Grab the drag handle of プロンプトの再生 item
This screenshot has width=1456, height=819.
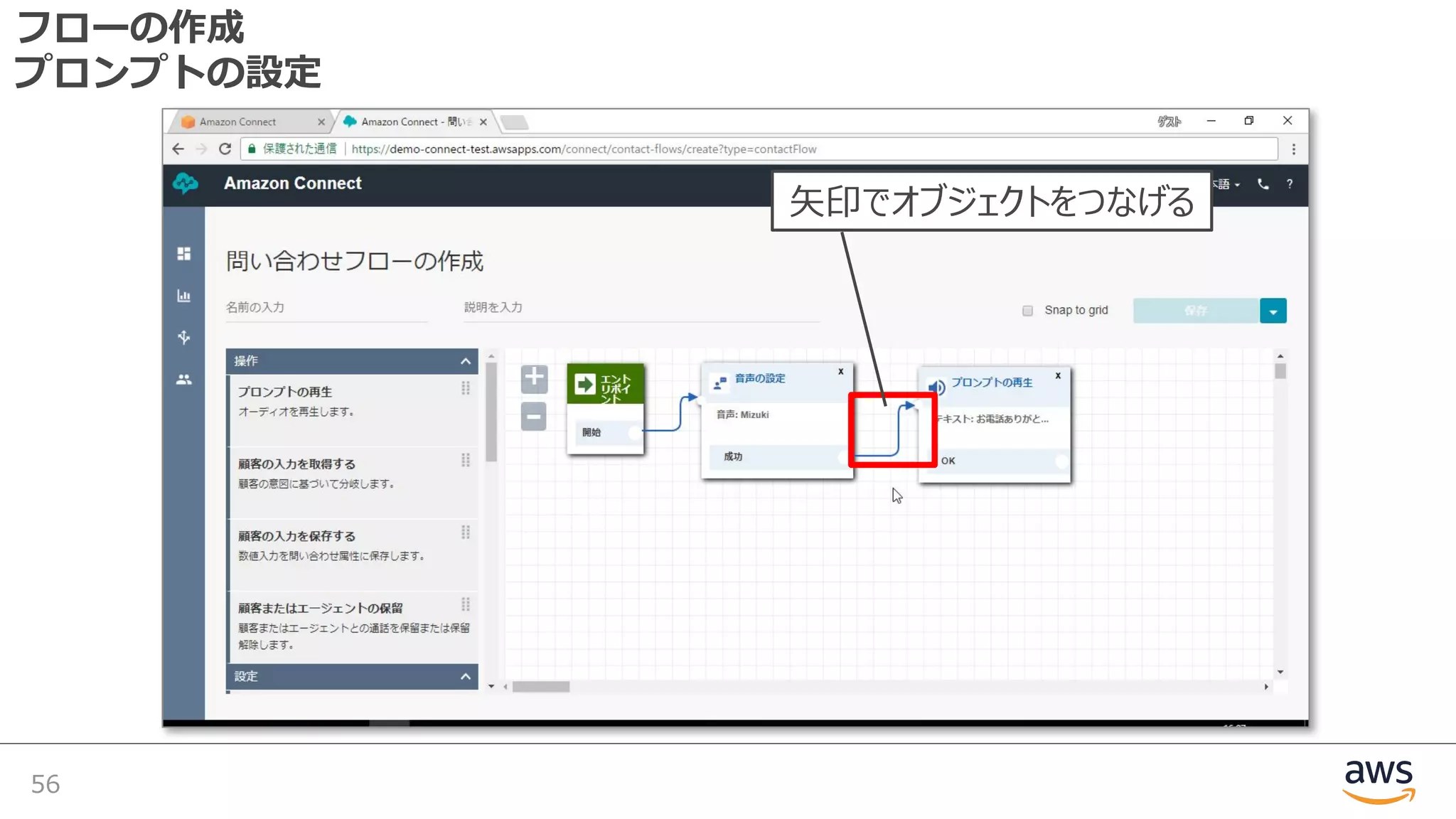466,388
